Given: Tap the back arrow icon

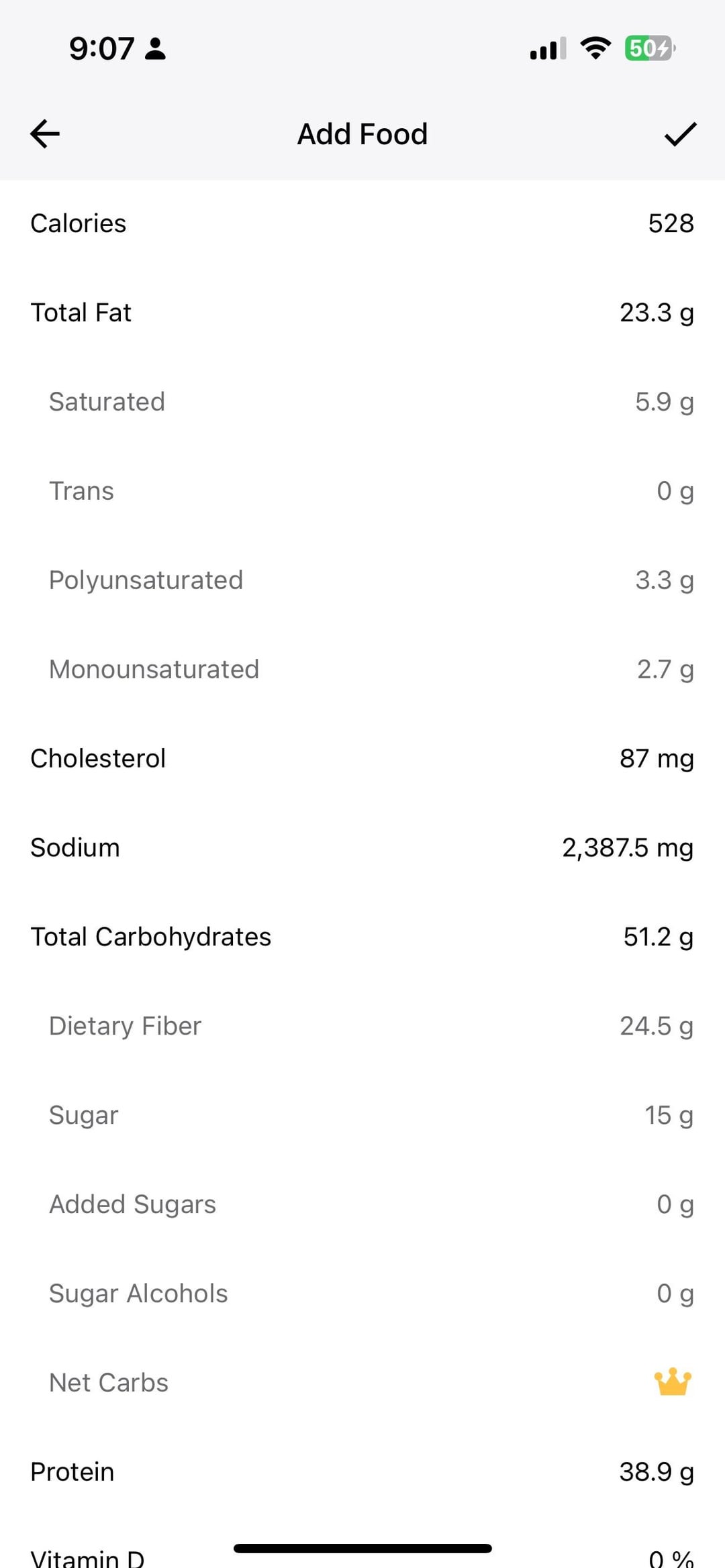Looking at the screenshot, I should click(45, 134).
